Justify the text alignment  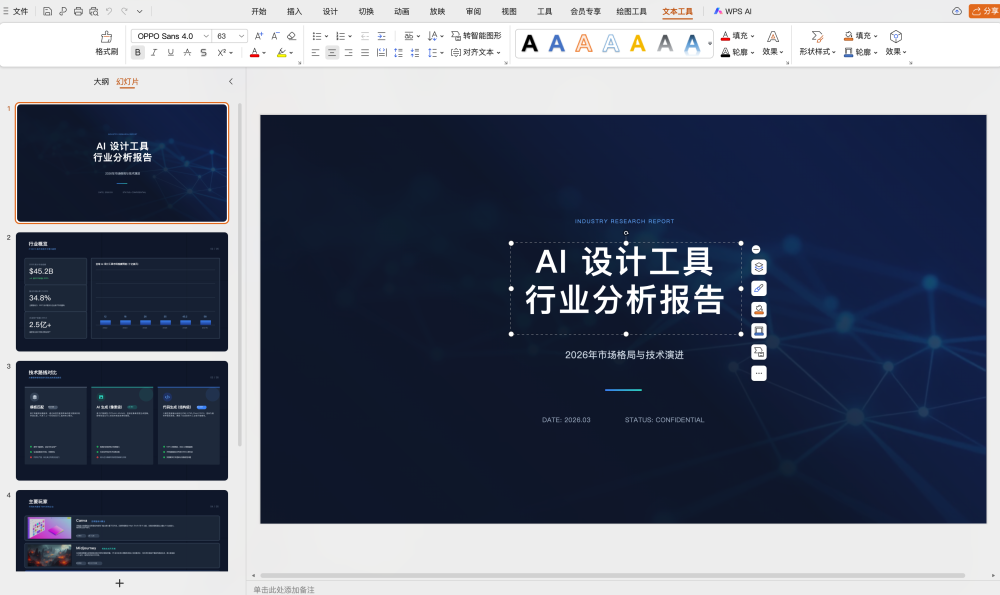point(365,53)
